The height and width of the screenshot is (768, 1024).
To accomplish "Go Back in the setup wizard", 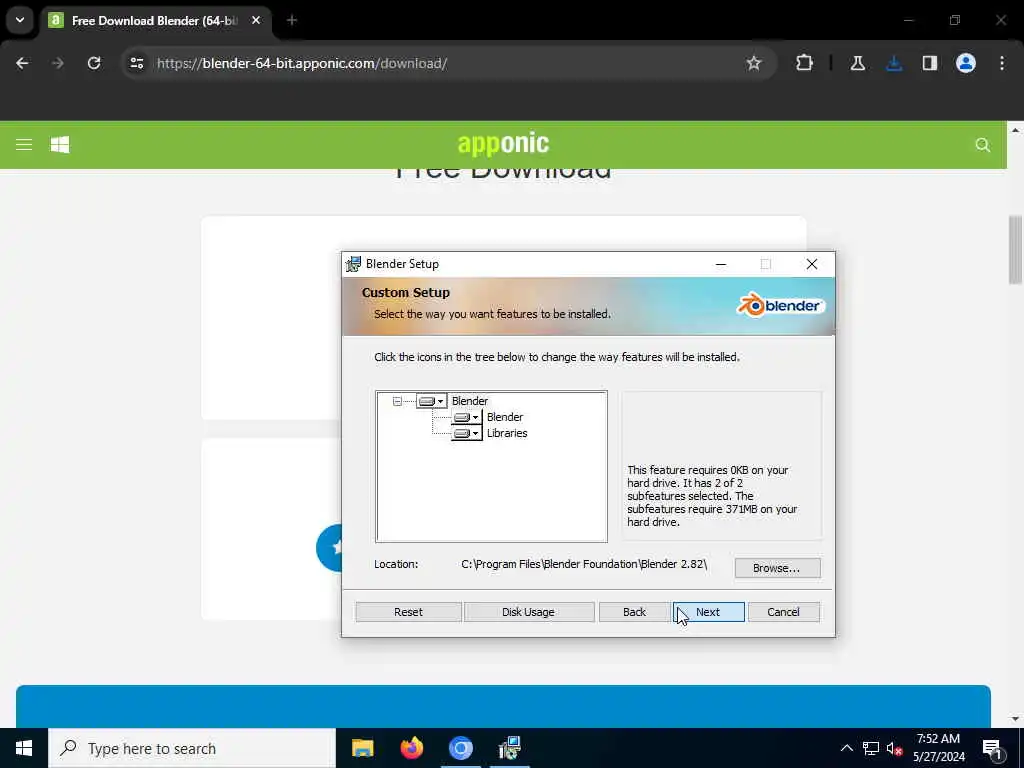I will tap(634, 612).
